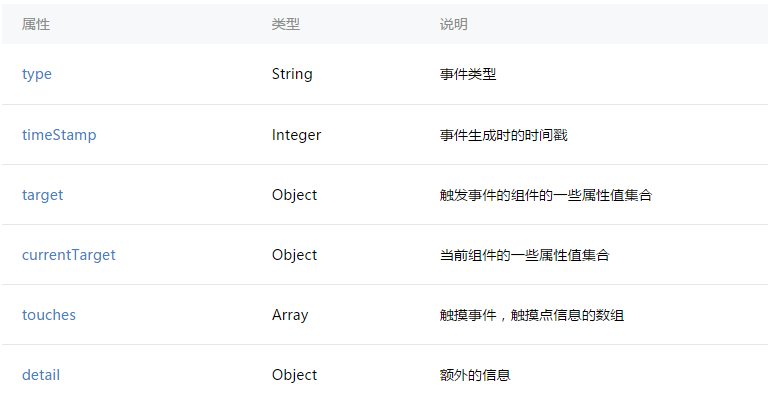Image resolution: width=768 pixels, height=404 pixels.
Task: Open the currentTarget property link
Action: click(69, 255)
